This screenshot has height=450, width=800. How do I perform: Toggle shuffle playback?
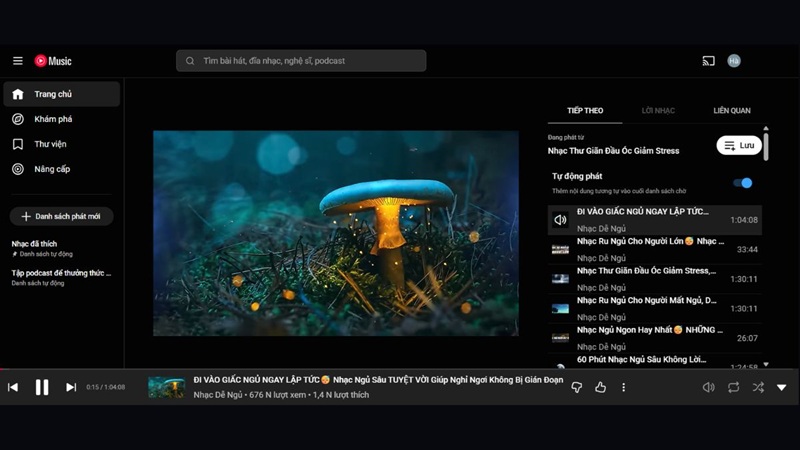point(757,387)
